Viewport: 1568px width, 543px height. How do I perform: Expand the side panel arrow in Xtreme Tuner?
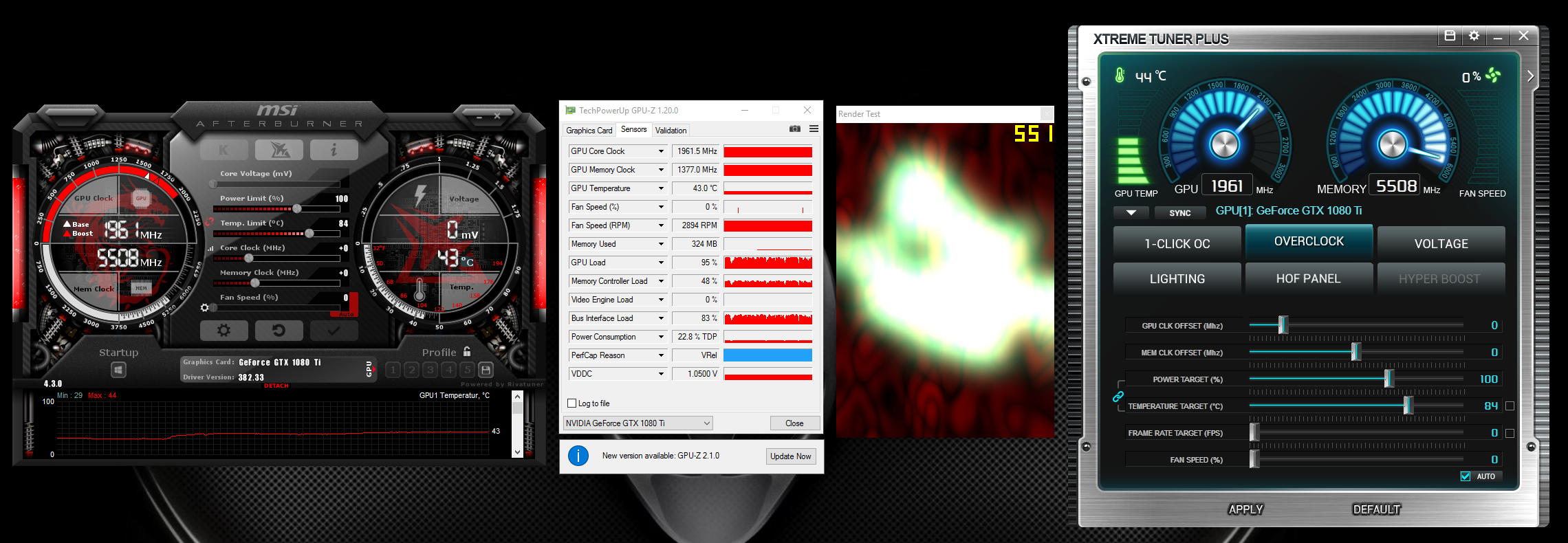click(1530, 76)
